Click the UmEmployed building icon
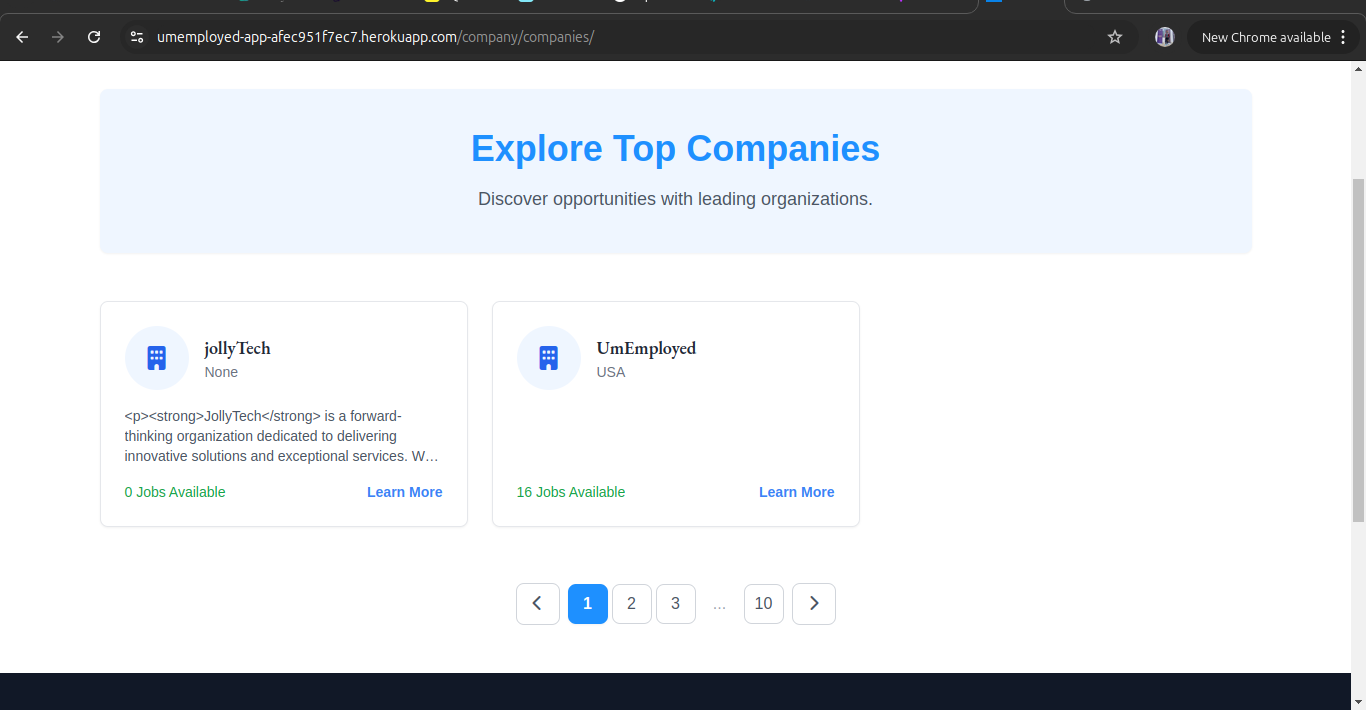1366x710 pixels. (x=548, y=358)
